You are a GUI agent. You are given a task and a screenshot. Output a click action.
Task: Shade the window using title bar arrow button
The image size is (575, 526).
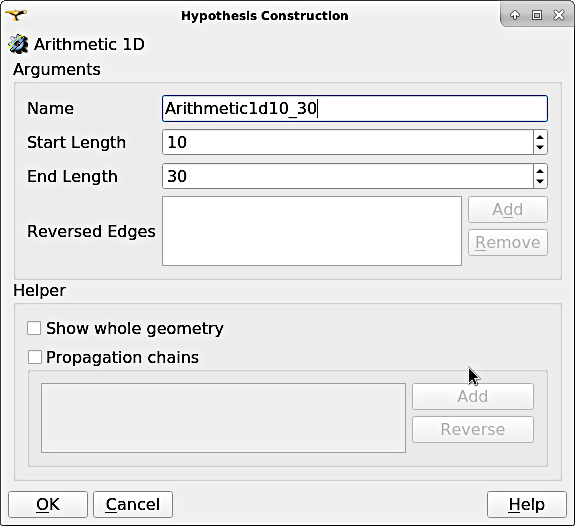tap(515, 15)
